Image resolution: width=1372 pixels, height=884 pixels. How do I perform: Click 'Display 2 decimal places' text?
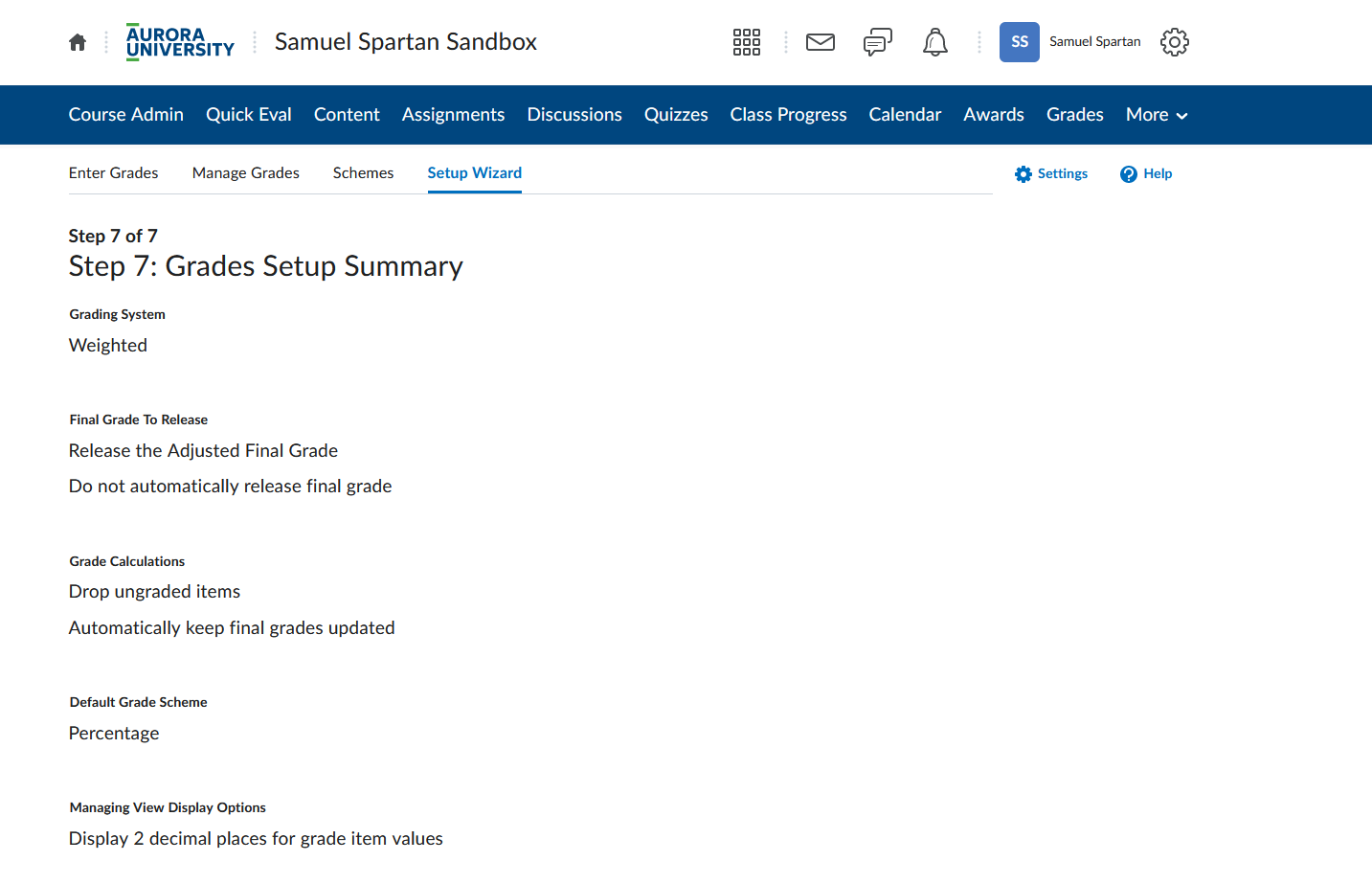click(x=257, y=839)
